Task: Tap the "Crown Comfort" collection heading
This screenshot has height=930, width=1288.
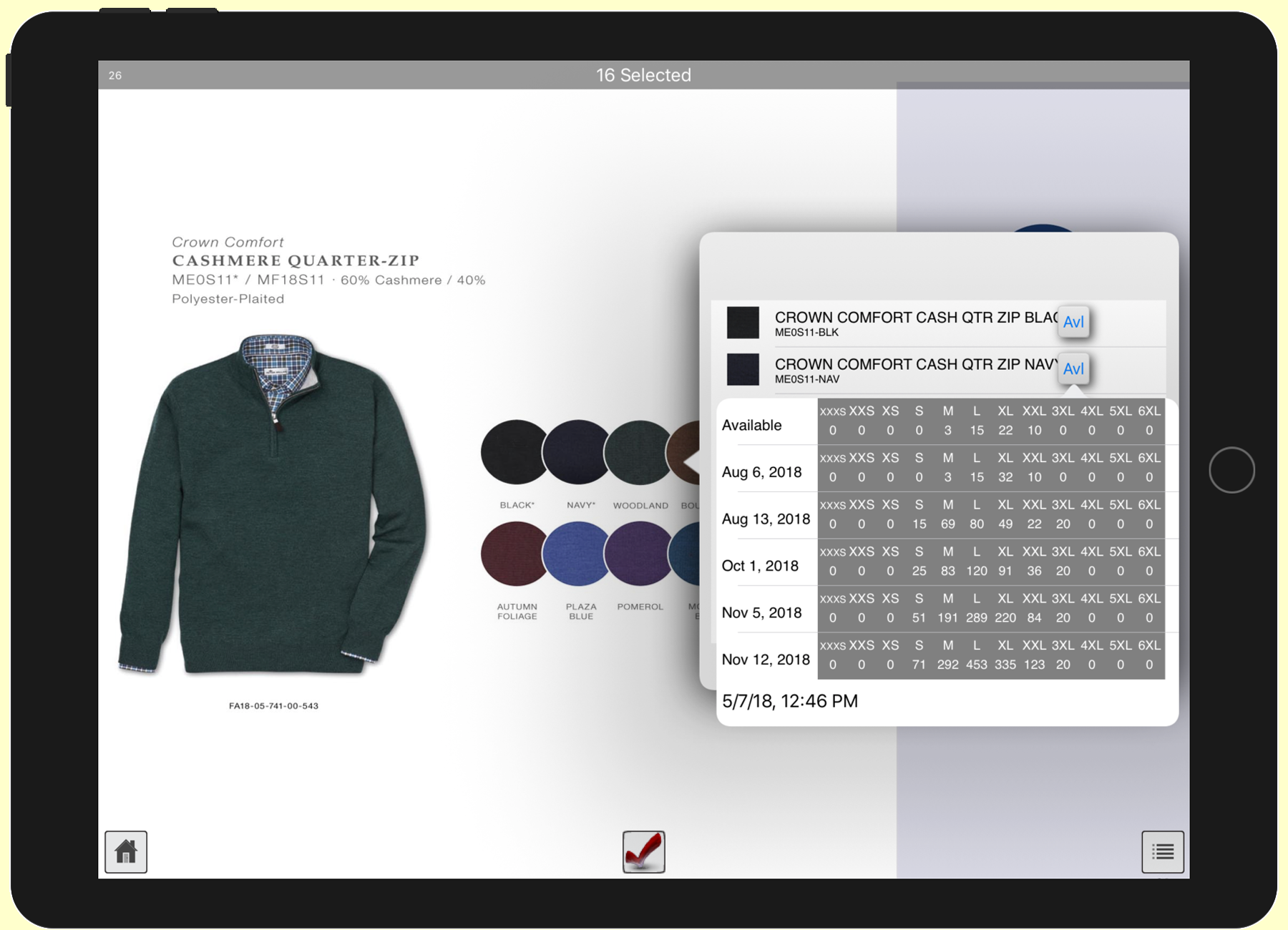Action: [x=228, y=242]
